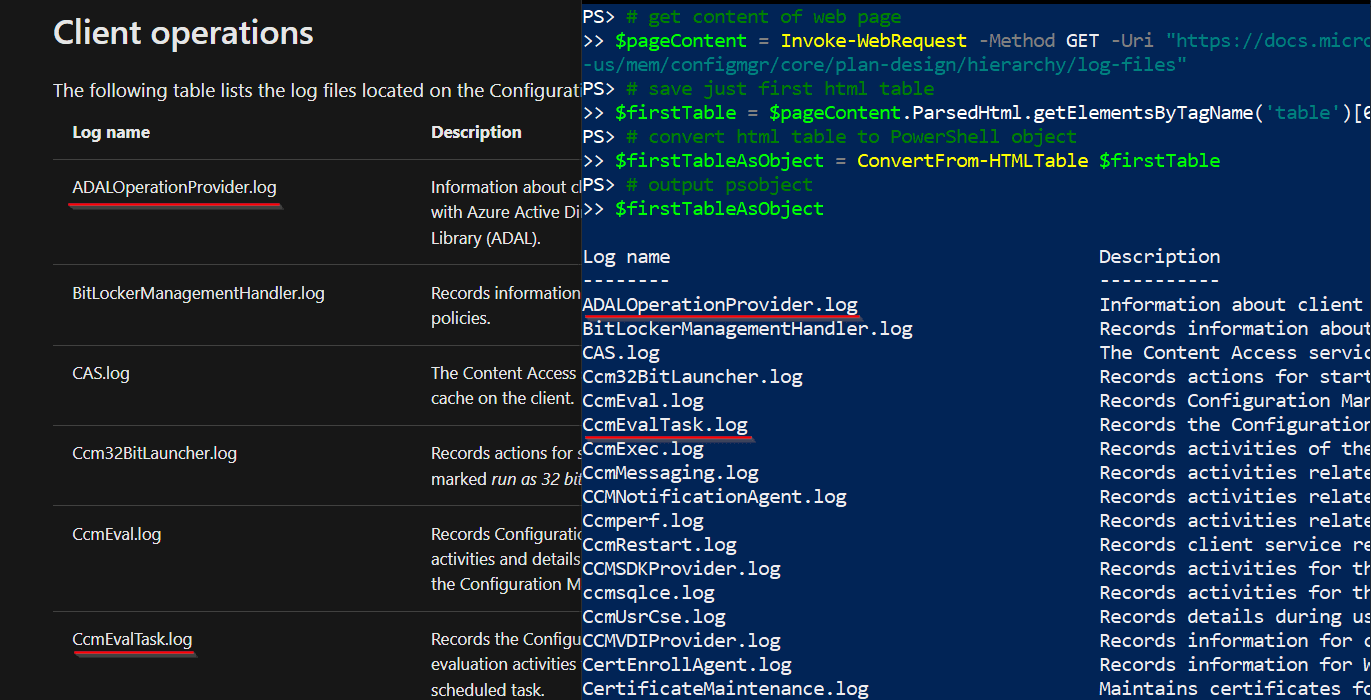1371x700 pixels.
Task: Click the Description column header in the web page table
Action: (x=476, y=132)
